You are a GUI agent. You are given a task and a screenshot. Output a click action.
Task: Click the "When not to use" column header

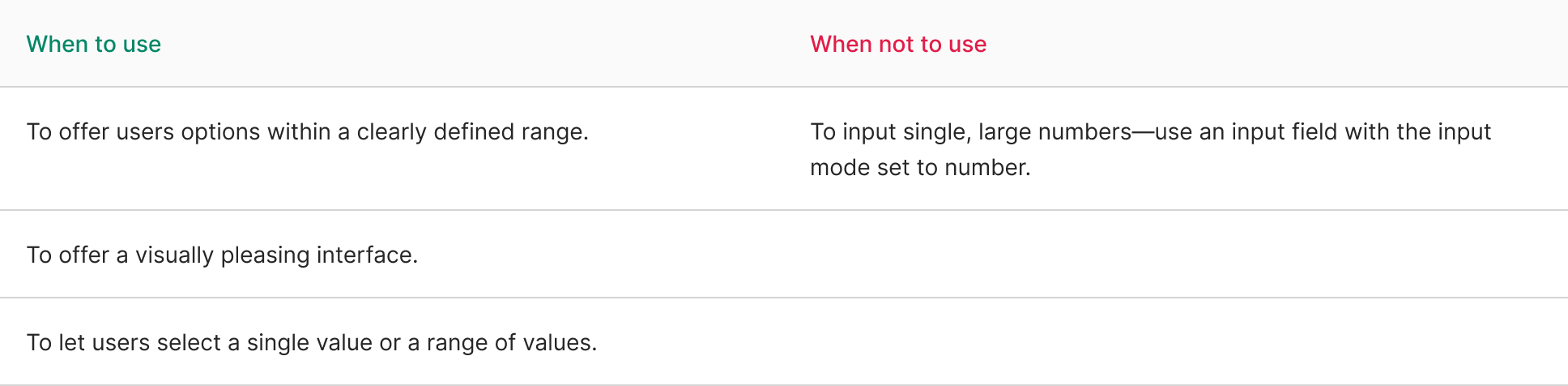coord(898,44)
